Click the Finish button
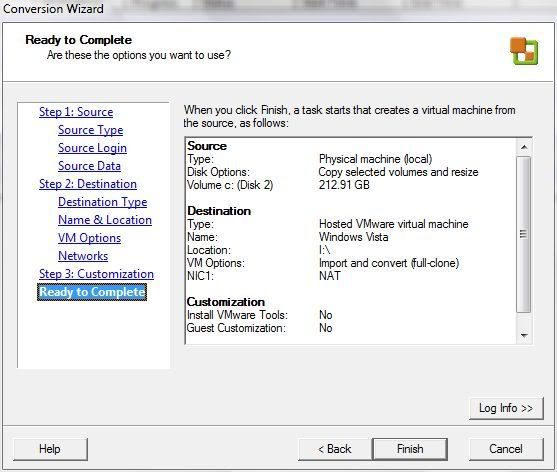The image size is (557, 472). [410, 449]
